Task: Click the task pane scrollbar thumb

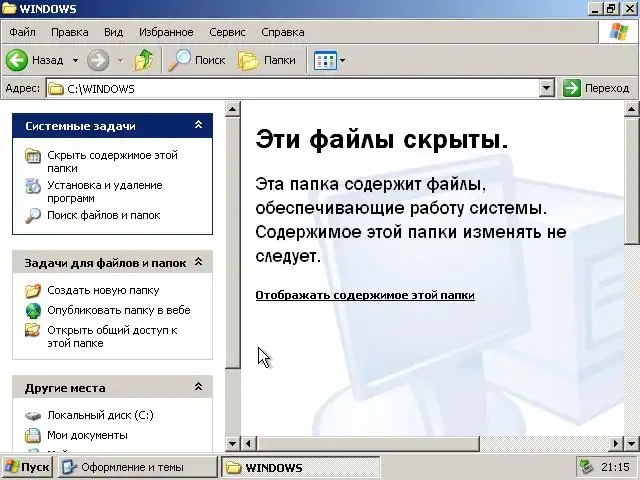Action: (x=233, y=243)
